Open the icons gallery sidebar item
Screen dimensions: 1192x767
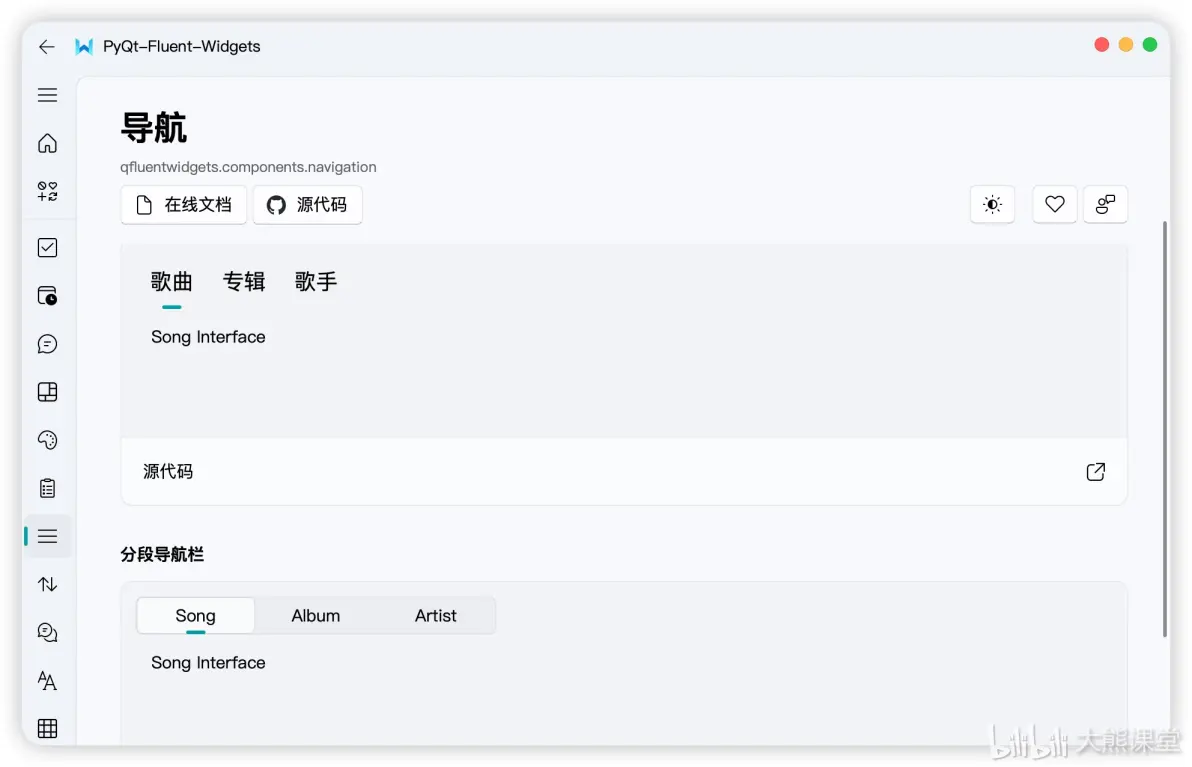pyautogui.click(x=47, y=191)
